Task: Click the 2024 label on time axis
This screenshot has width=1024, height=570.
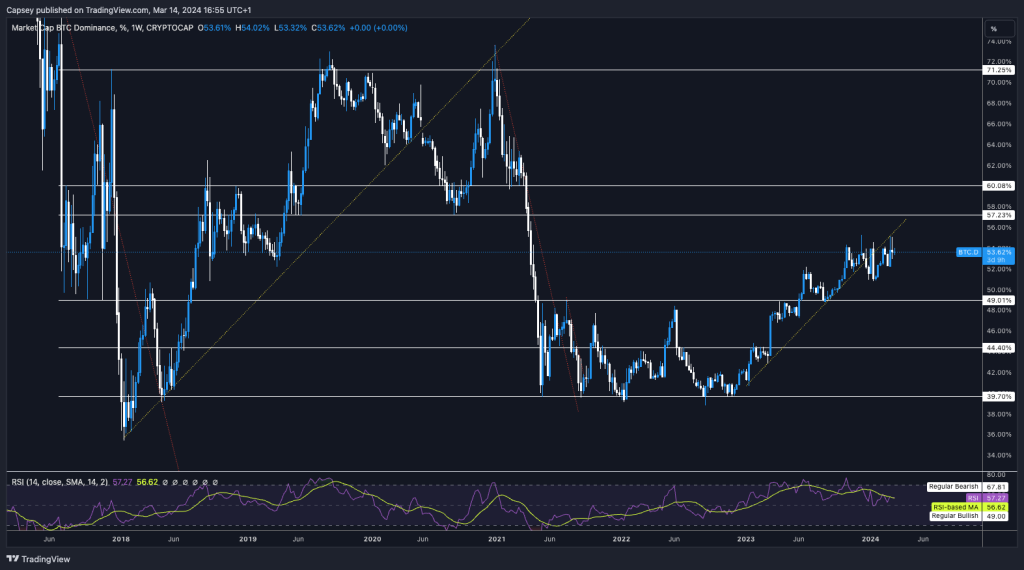Action: (871, 538)
